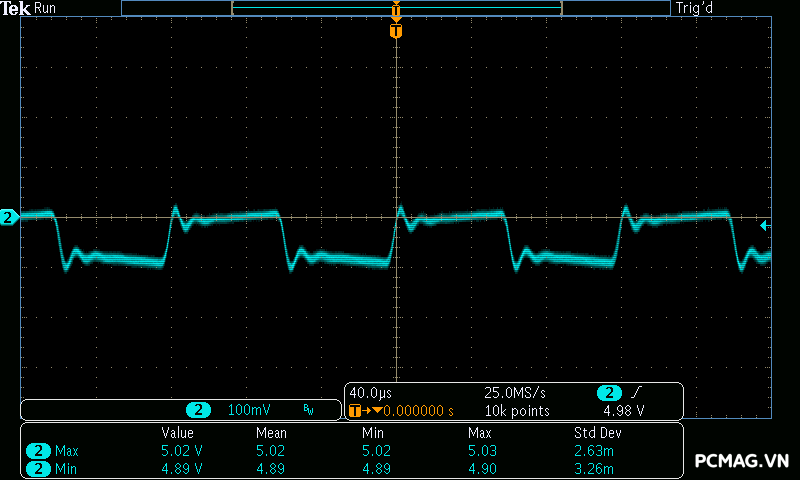Click the channel 2 badge for Min measurement
Screen dimensions: 800x480
coord(38,468)
